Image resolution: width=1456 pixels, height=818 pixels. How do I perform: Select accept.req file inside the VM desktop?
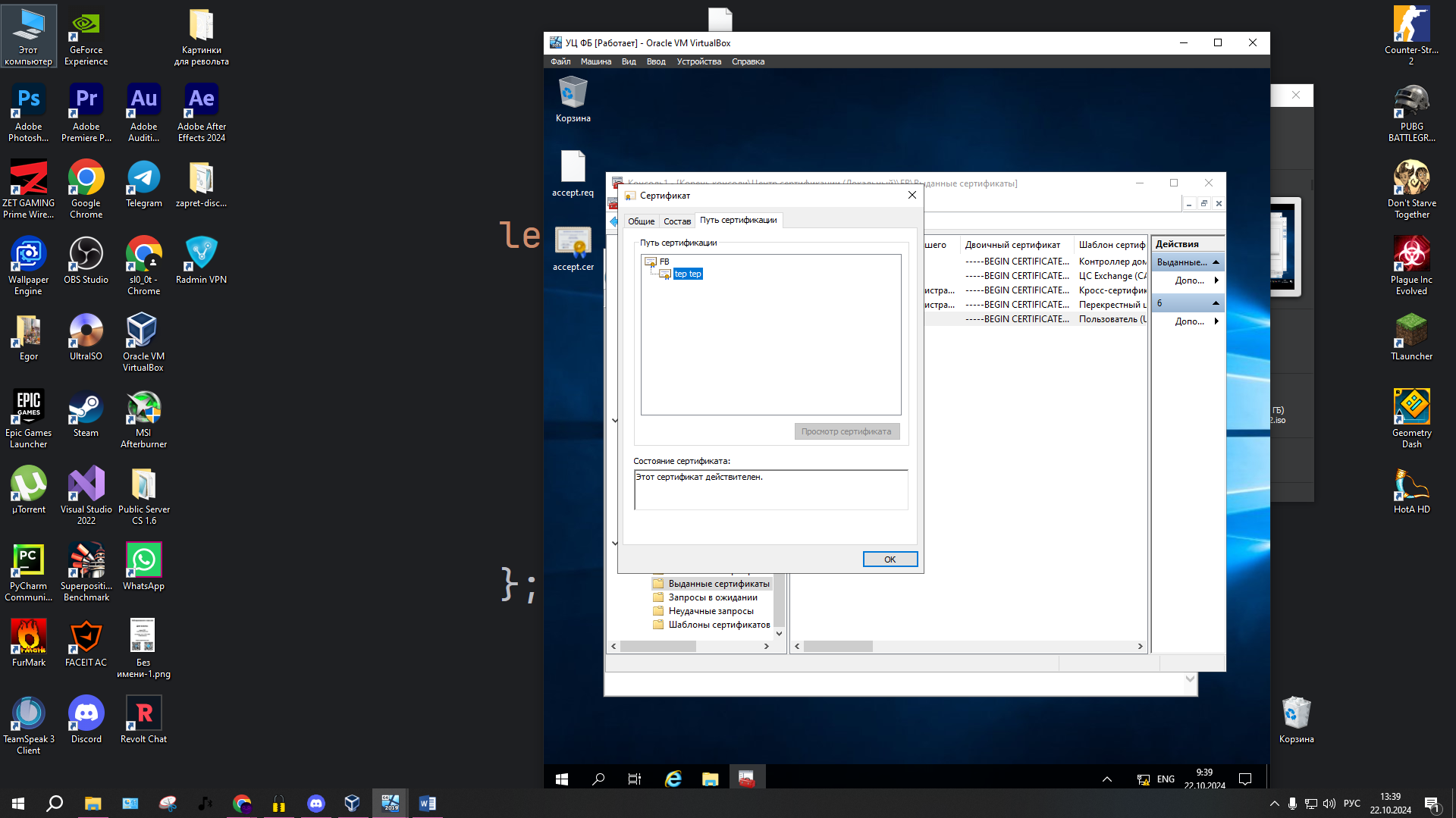coord(573,174)
